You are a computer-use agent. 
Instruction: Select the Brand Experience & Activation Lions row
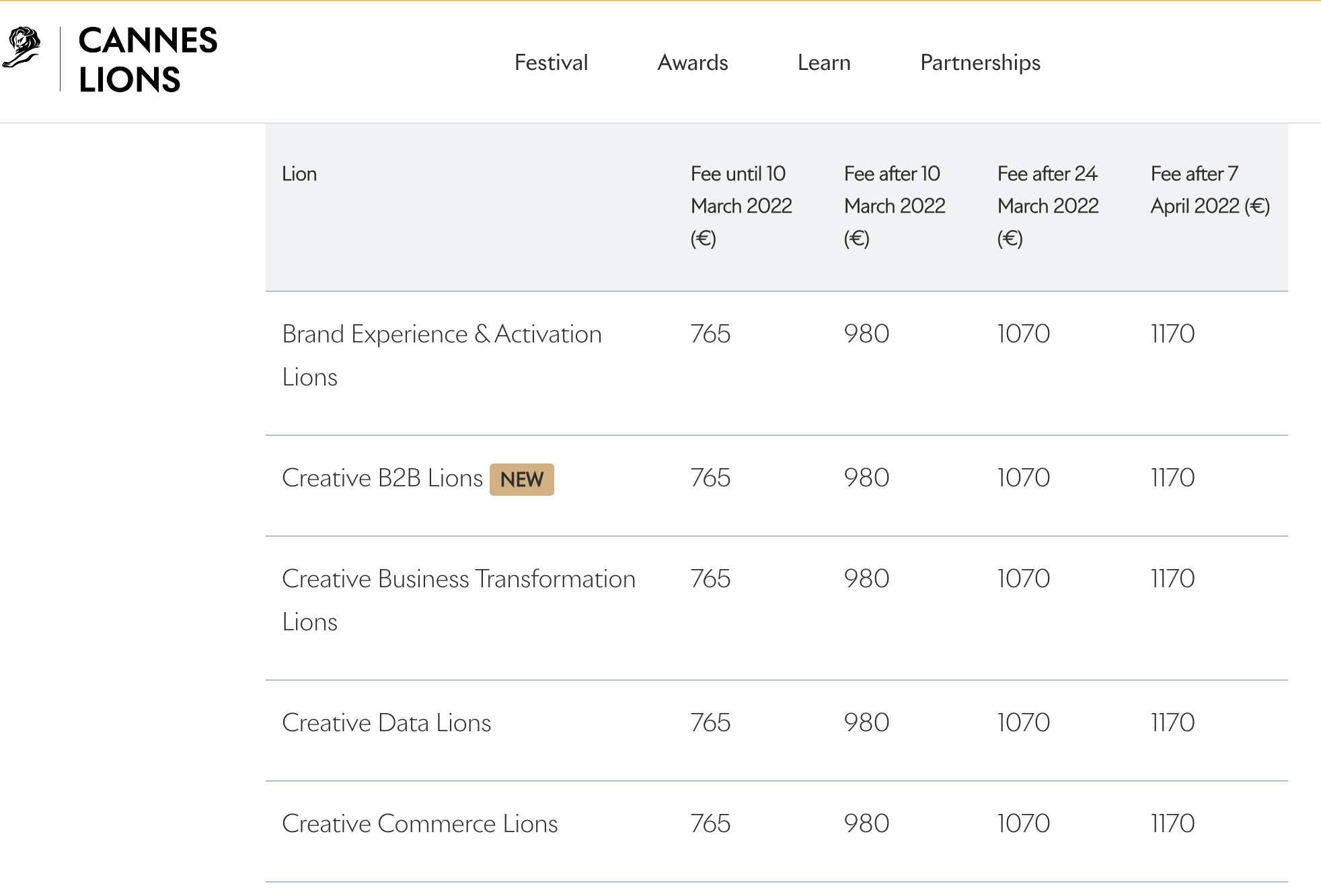[x=441, y=355]
